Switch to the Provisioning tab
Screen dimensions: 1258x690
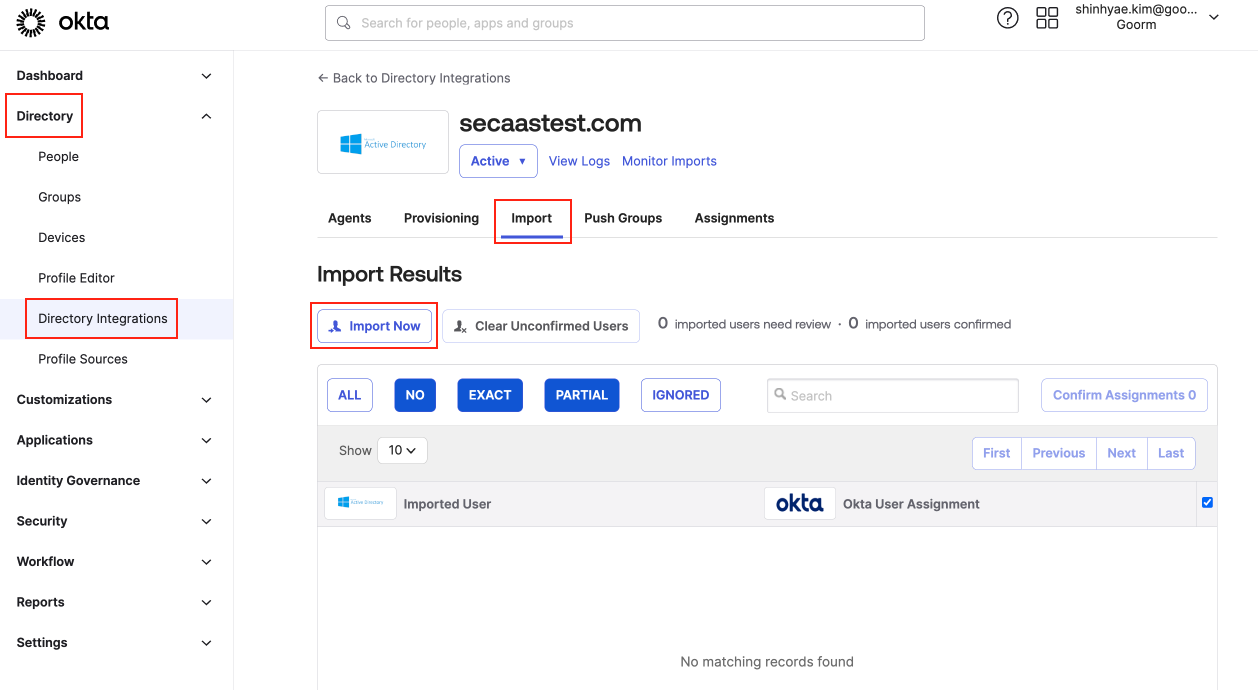click(x=441, y=218)
